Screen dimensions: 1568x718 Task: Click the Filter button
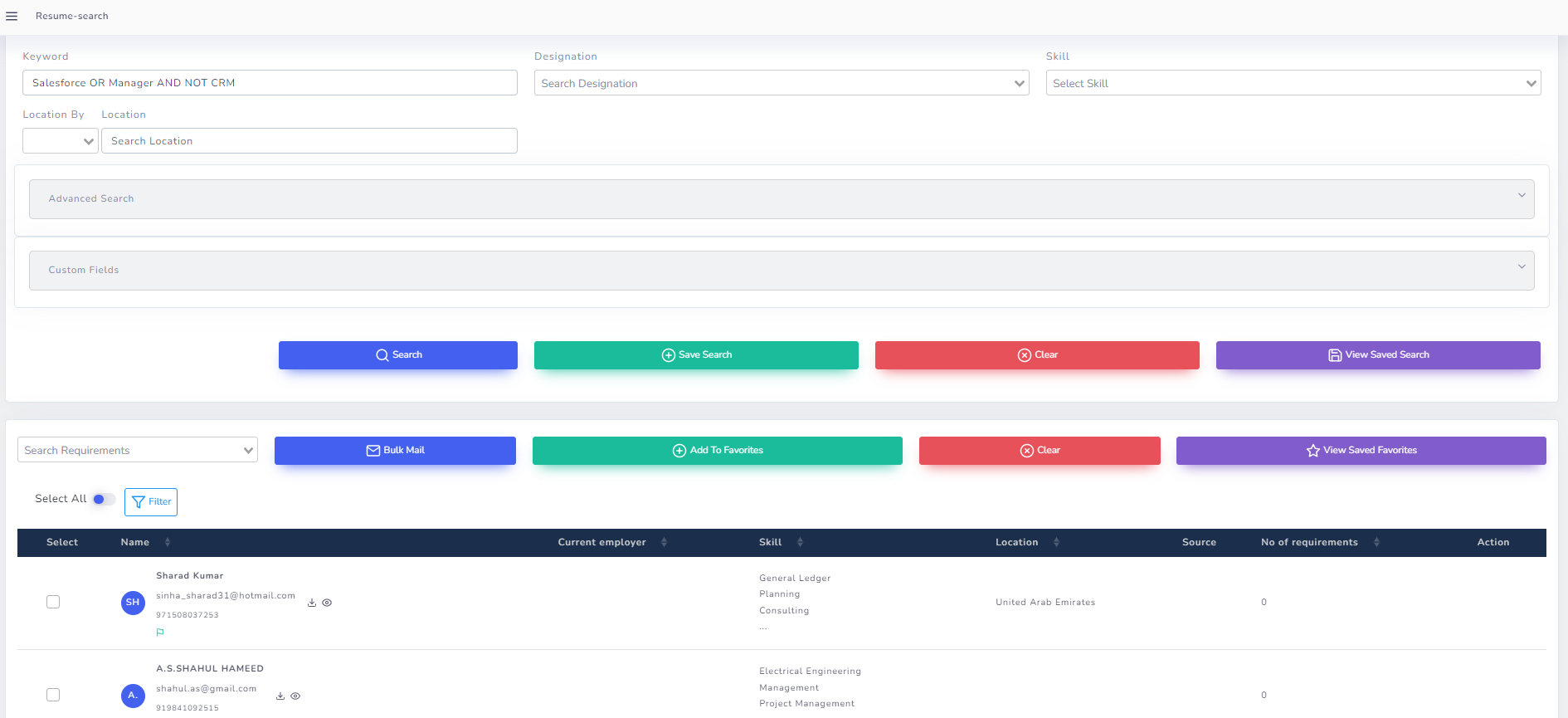151,502
